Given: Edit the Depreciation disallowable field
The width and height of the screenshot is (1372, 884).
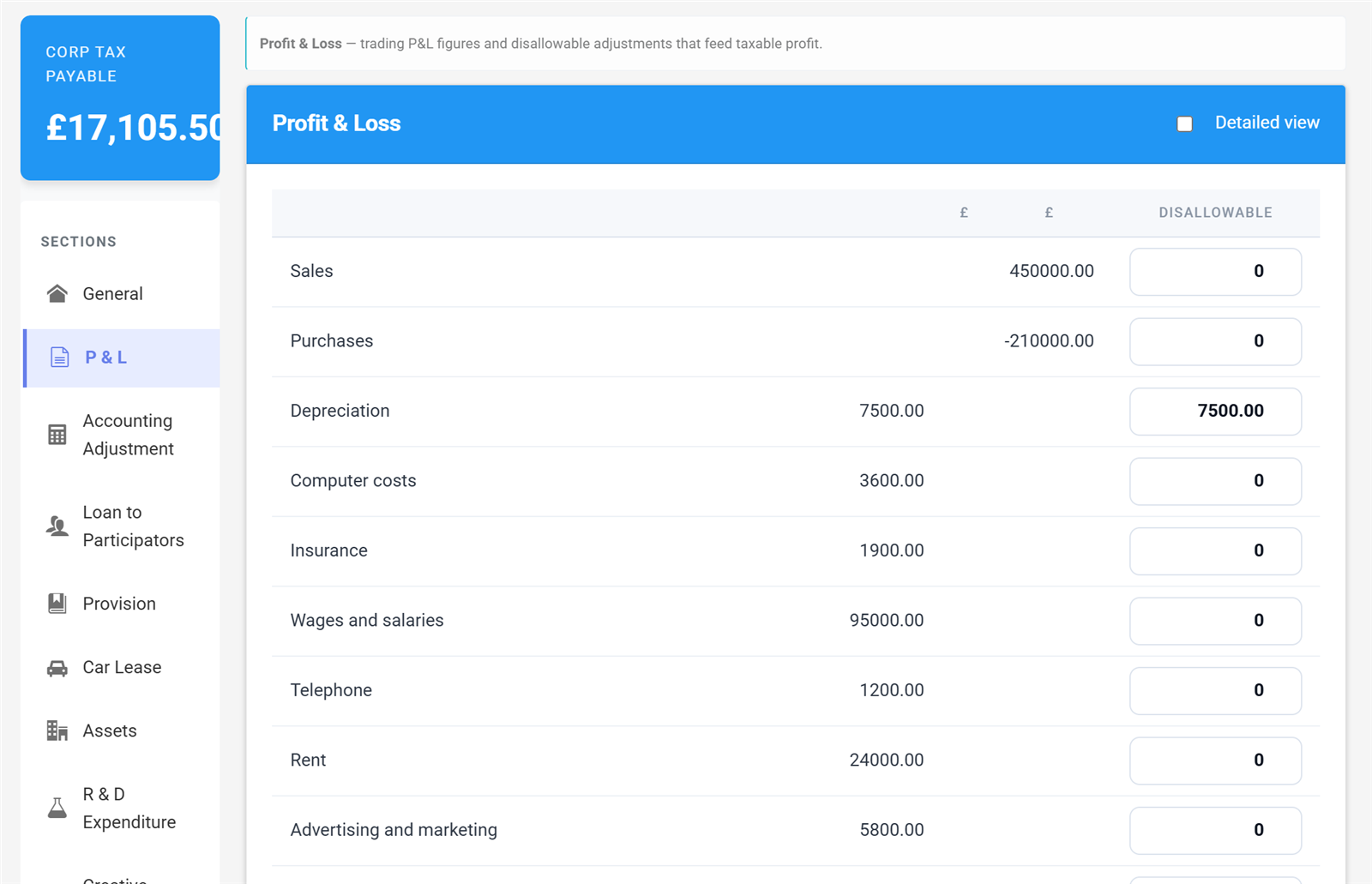Looking at the screenshot, I should [1215, 412].
